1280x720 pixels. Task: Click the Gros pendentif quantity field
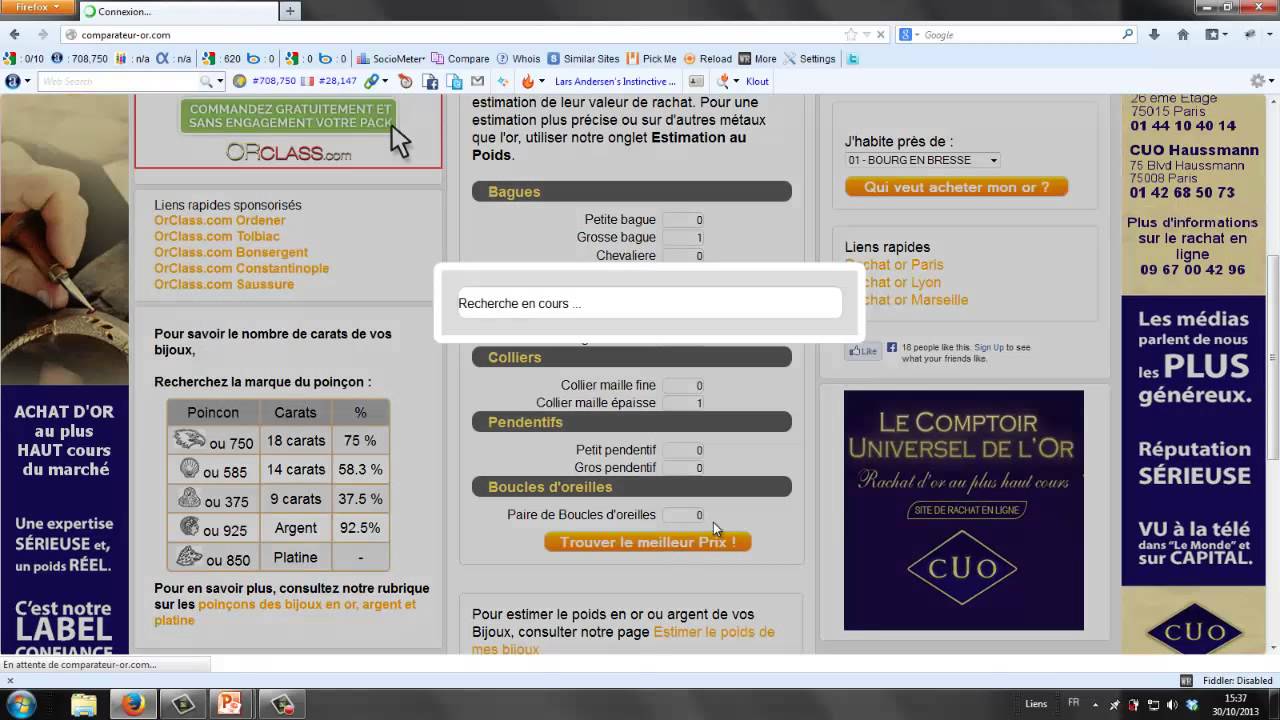(683, 468)
